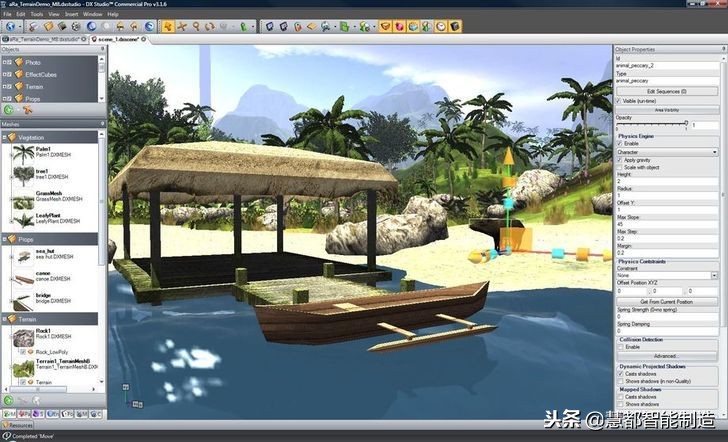Click the Area Visibility button
This screenshot has width=728, height=442.
tap(667, 110)
